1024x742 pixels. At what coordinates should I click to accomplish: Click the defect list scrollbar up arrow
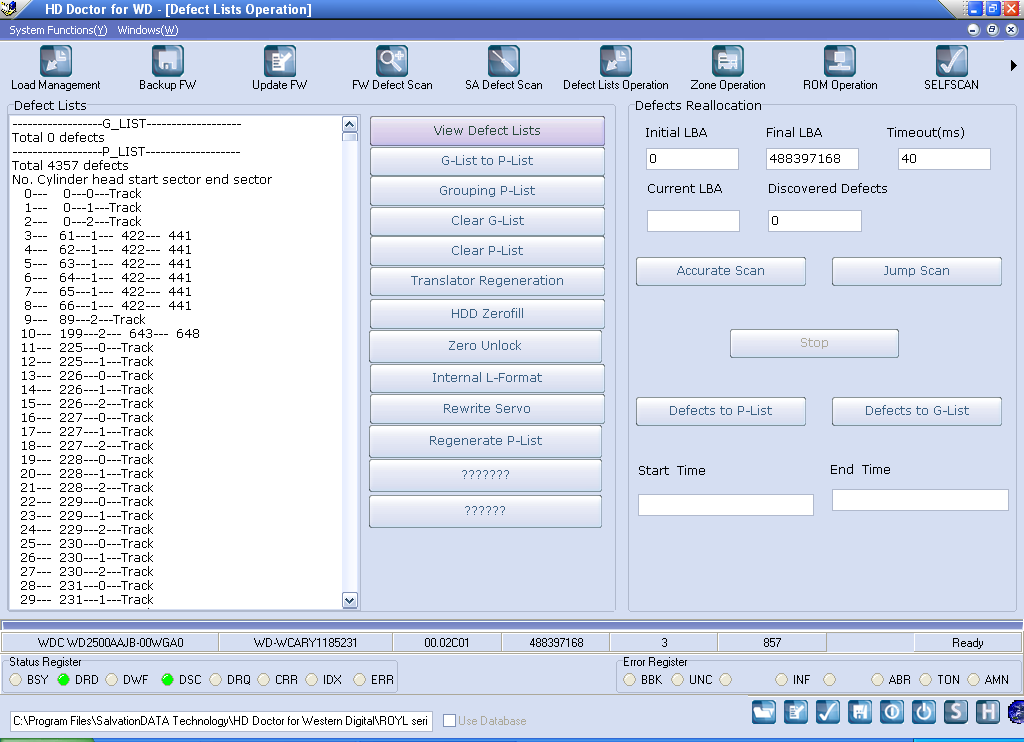pos(350,125)
